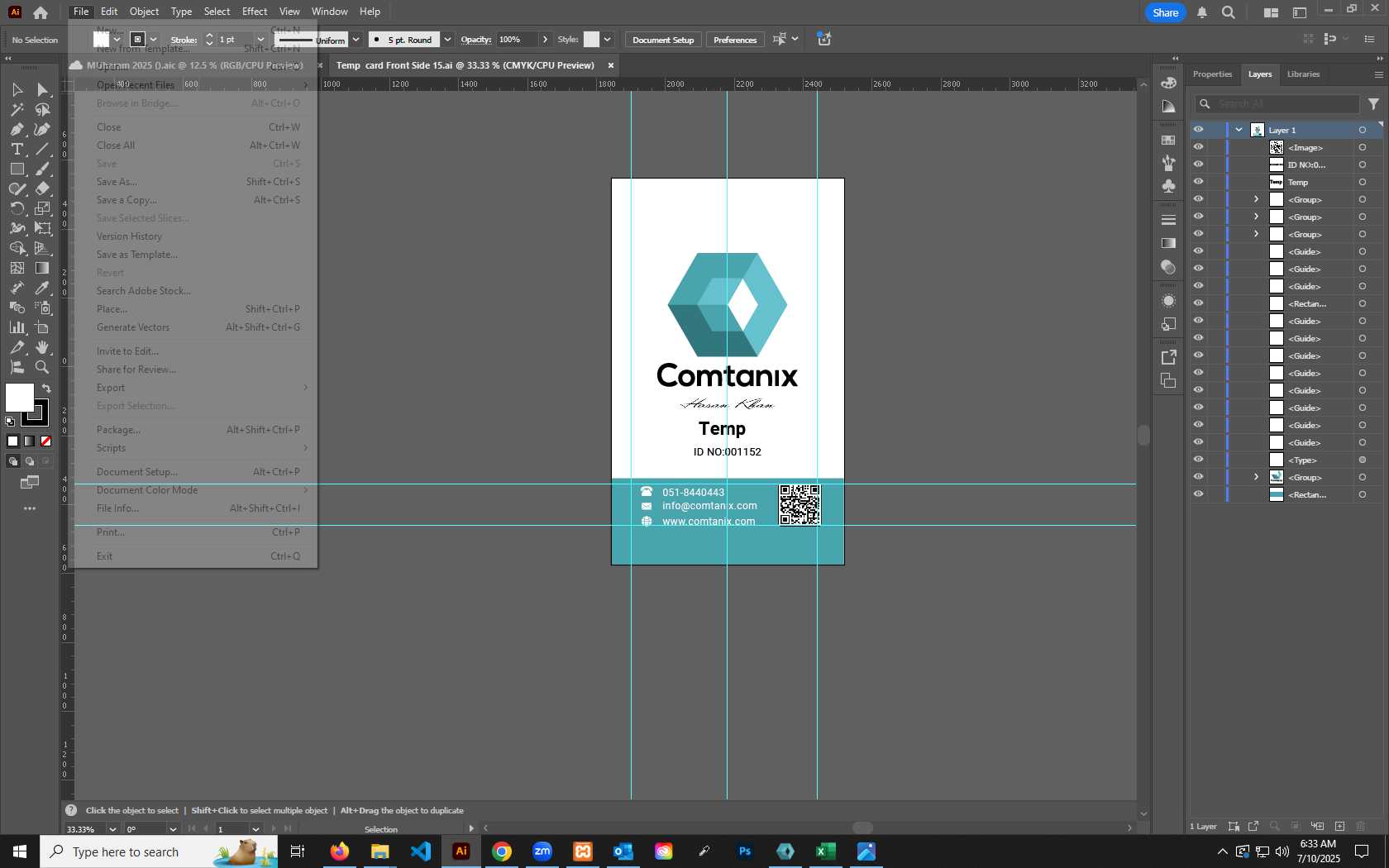Image resolution: width=1389 pixels, height=868 pixels.
Task: Select the Paintbrush tool
Action: [x=42, y=169]
